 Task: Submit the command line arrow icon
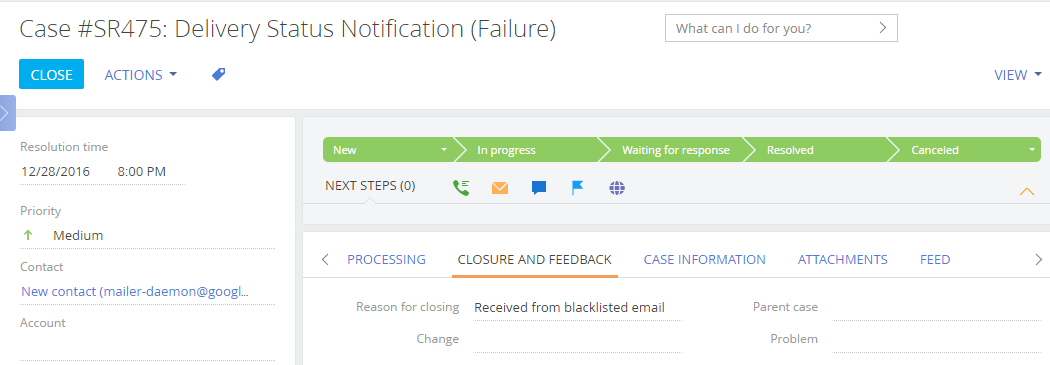point(883,28)
